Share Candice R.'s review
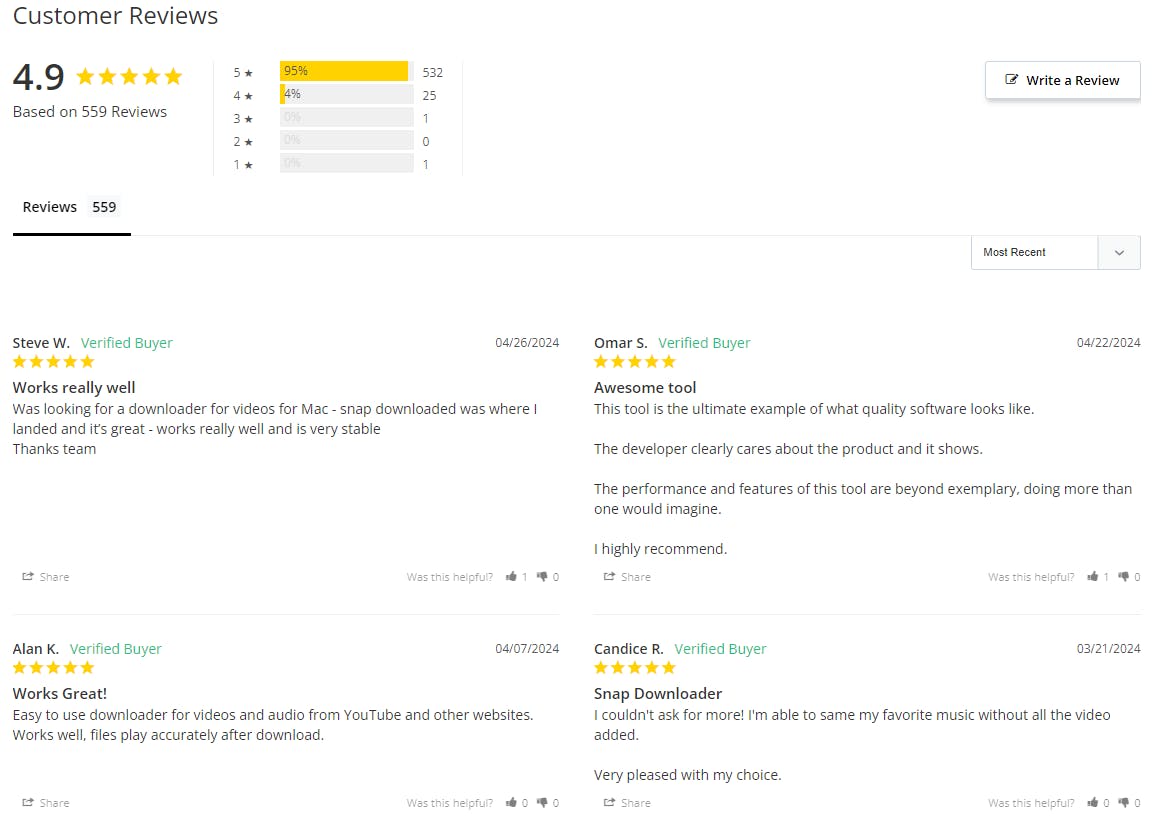This screenshot has width=1153, height=826. click(627, 802)
